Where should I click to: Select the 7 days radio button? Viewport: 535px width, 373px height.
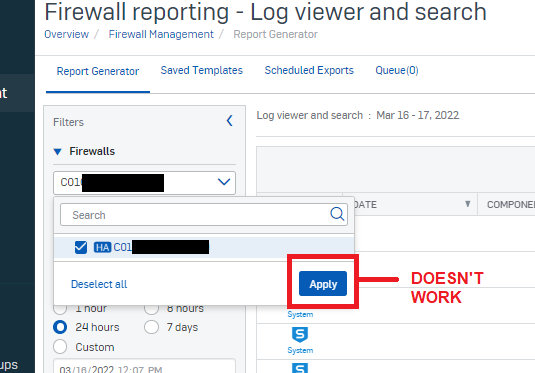pos(151,327)
